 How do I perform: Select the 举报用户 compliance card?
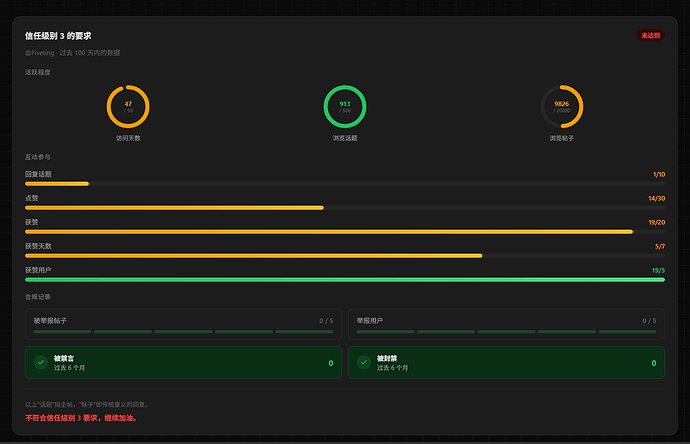pos(506,324)
